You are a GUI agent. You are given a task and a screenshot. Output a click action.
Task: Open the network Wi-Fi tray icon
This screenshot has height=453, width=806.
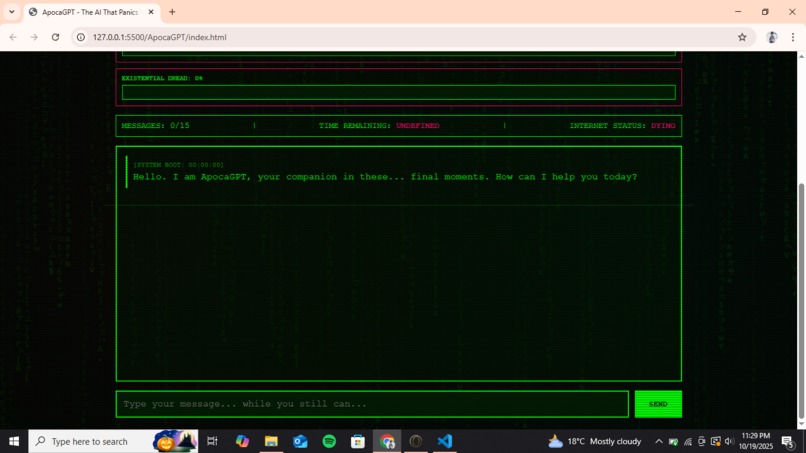[x=688, y=441]
